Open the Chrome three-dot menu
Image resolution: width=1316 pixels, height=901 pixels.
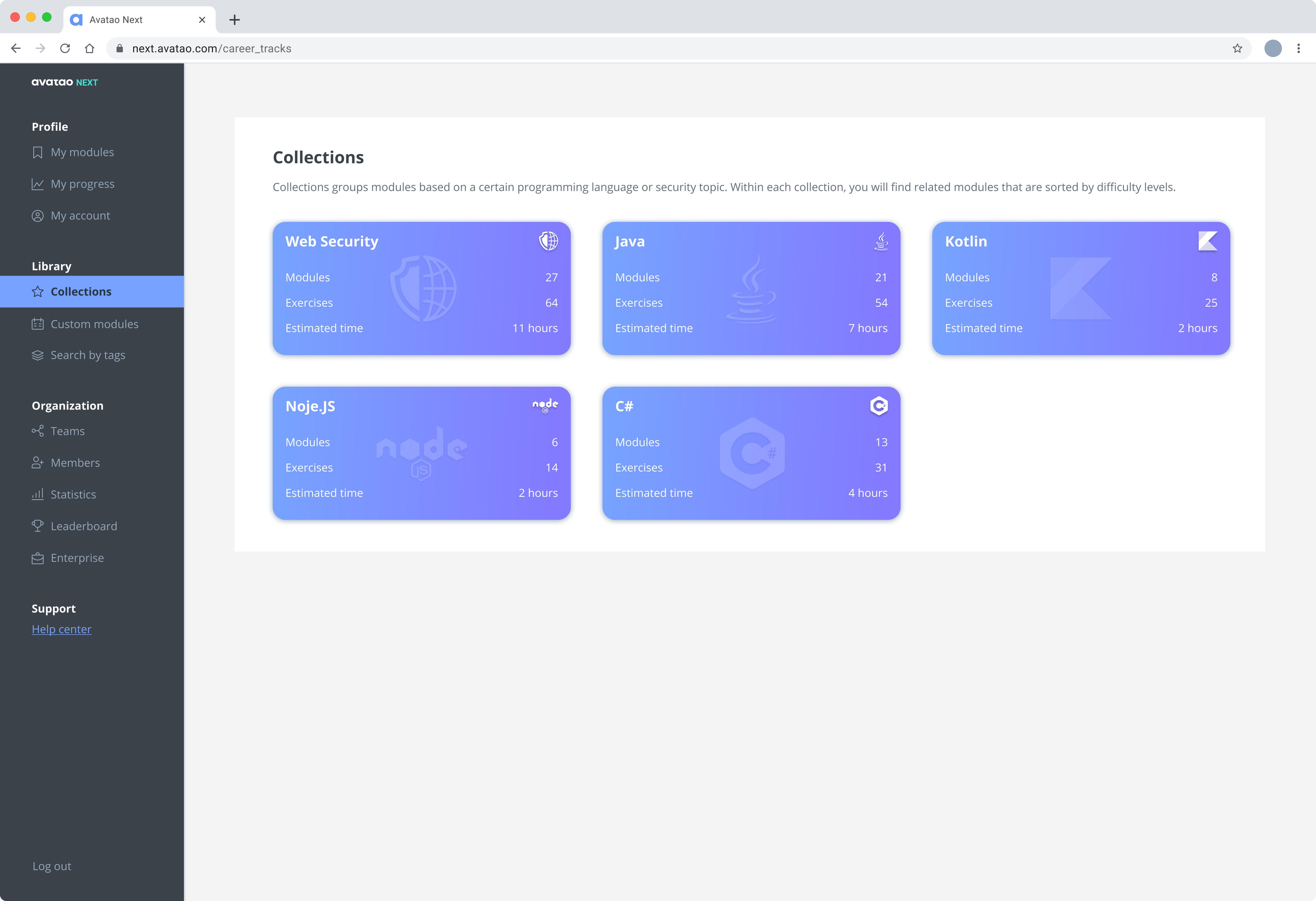point(1299,49)
